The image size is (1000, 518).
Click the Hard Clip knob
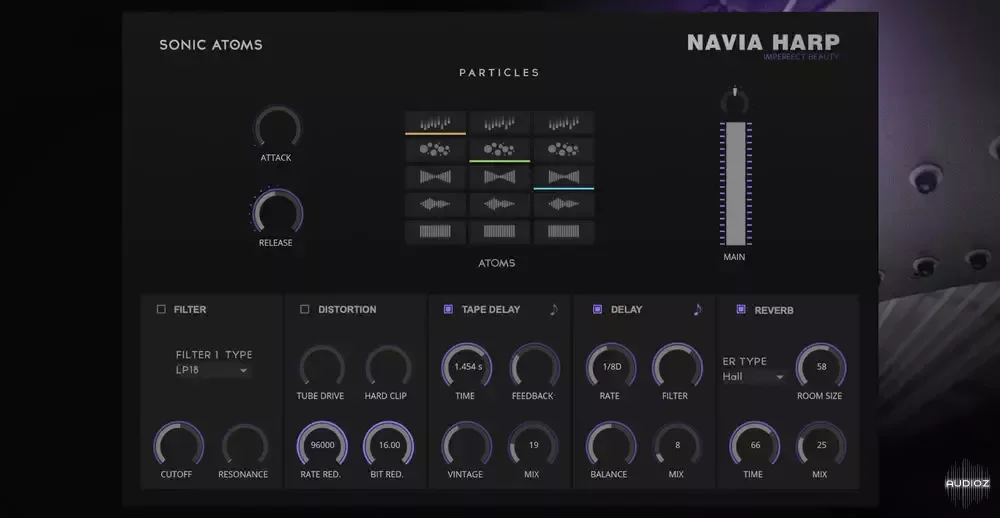coord(387,367)
